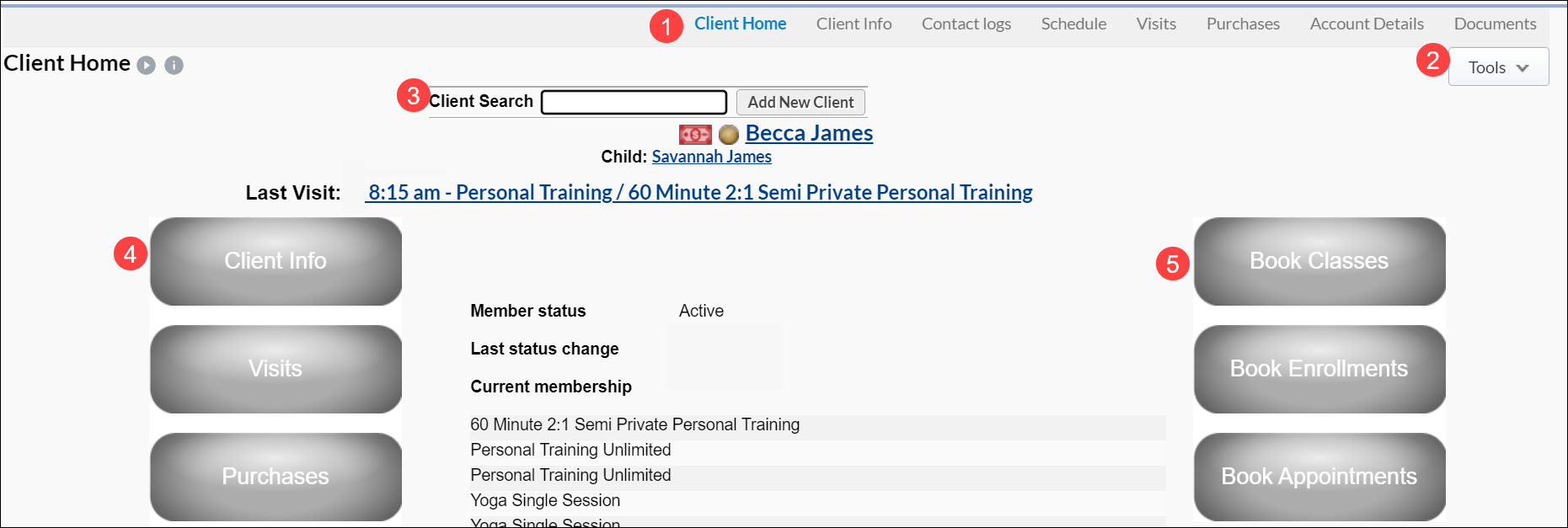Open the Documents tab

1495,24
